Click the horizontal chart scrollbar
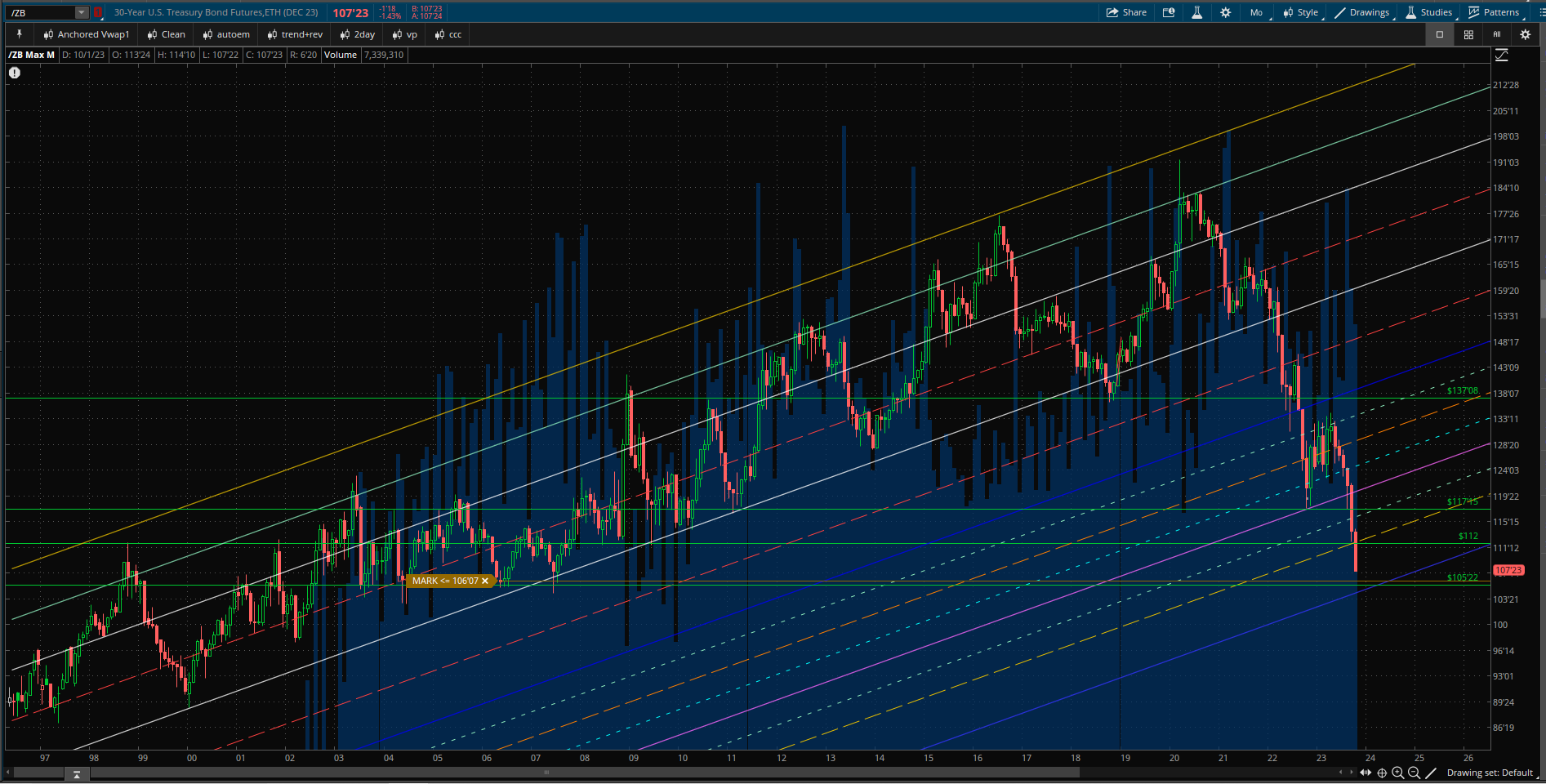 click(x=546, y=772)
